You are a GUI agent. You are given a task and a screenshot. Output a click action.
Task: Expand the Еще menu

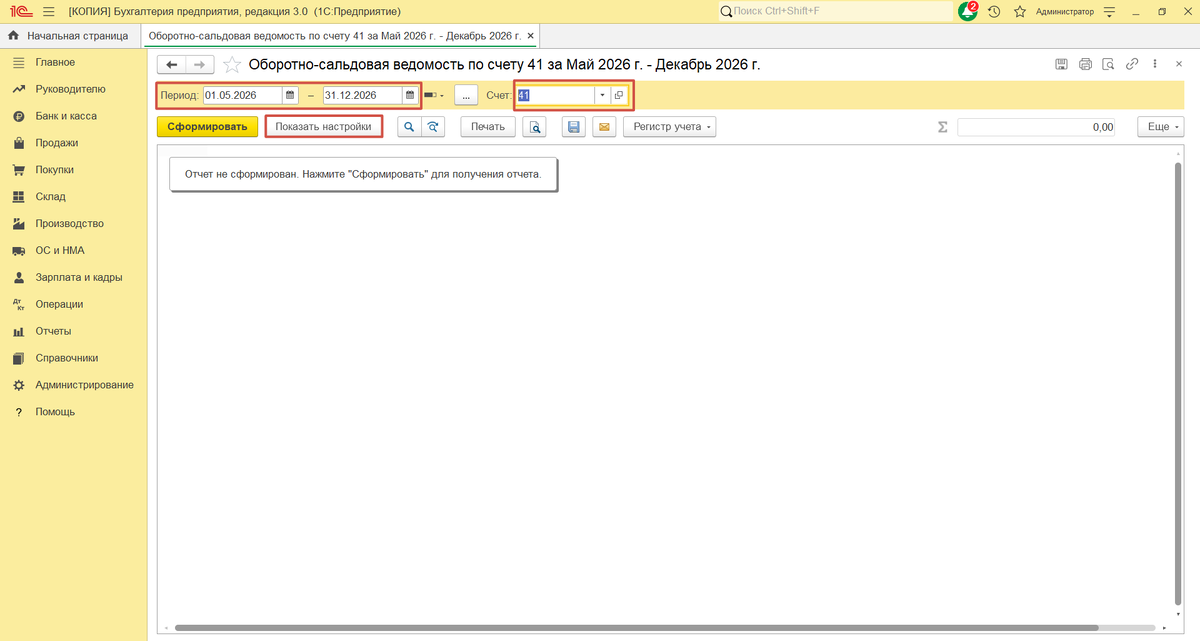point(1160,127)
